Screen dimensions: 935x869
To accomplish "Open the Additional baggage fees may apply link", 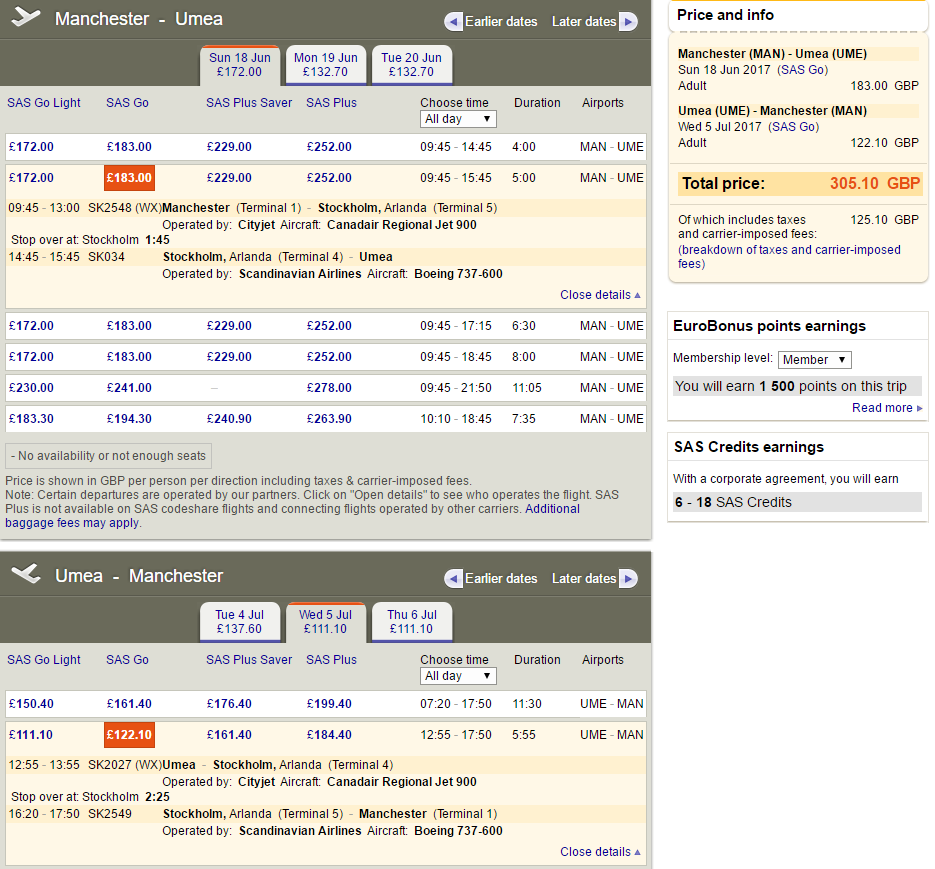I will (292, 516).
